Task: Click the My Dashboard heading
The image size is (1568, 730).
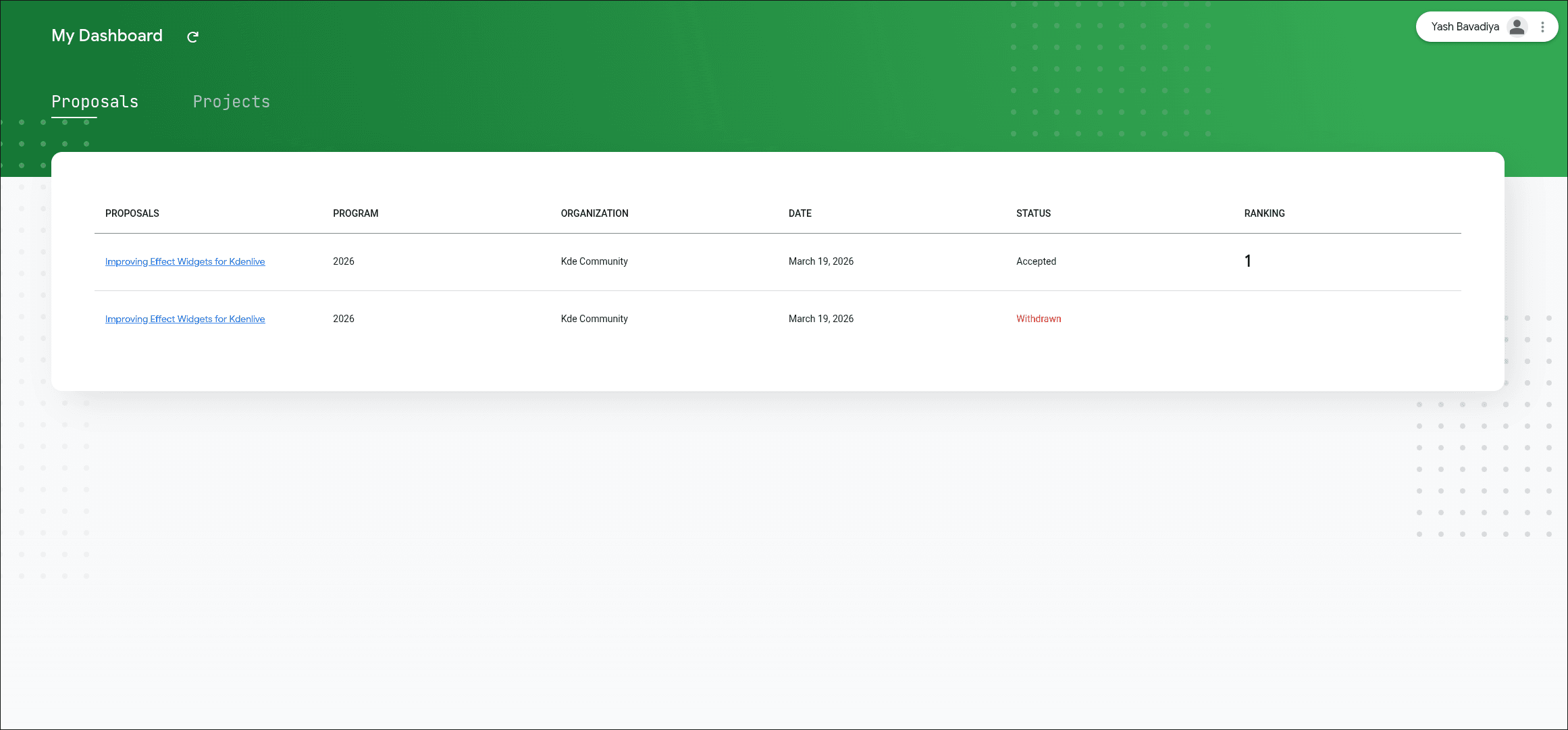Action: 107,36
